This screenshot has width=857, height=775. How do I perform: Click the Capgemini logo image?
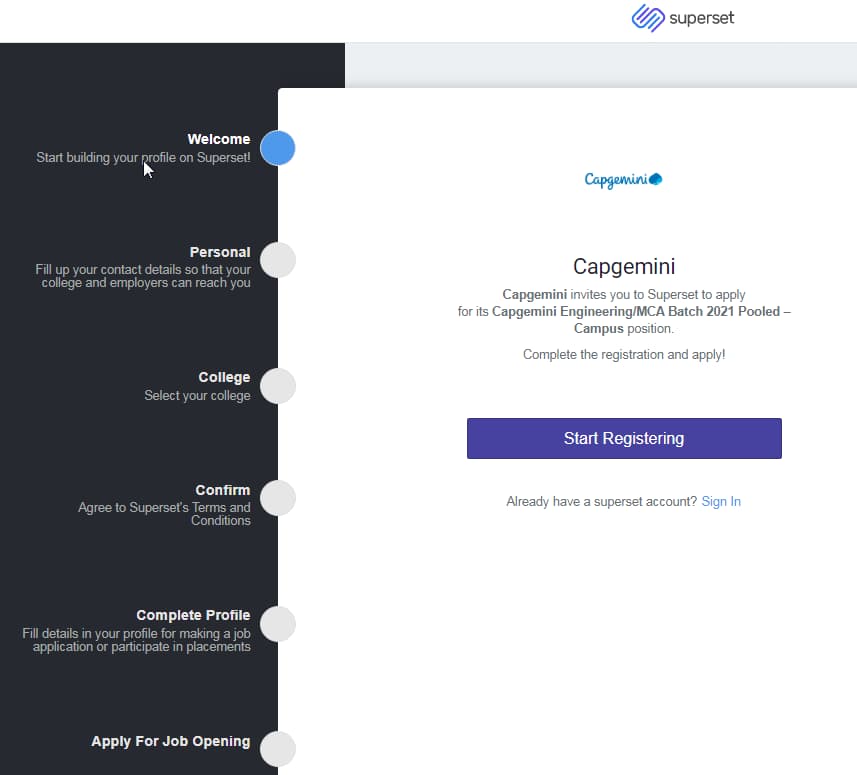tap(624, 180)
